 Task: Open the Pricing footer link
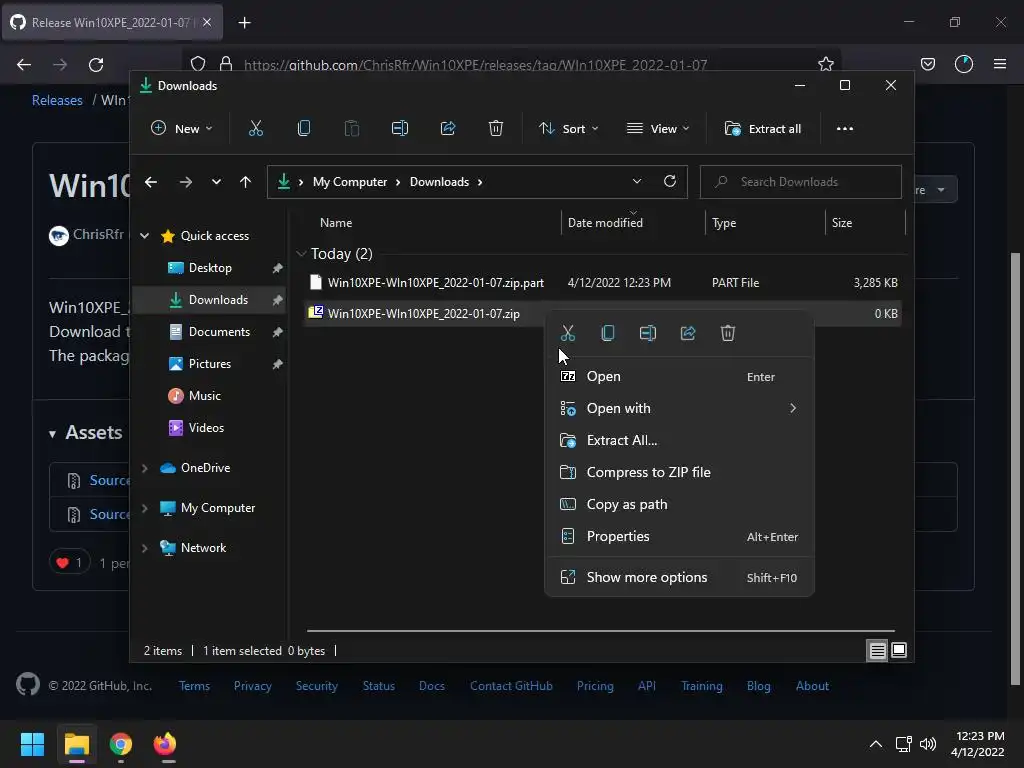(x=595, y=686)
